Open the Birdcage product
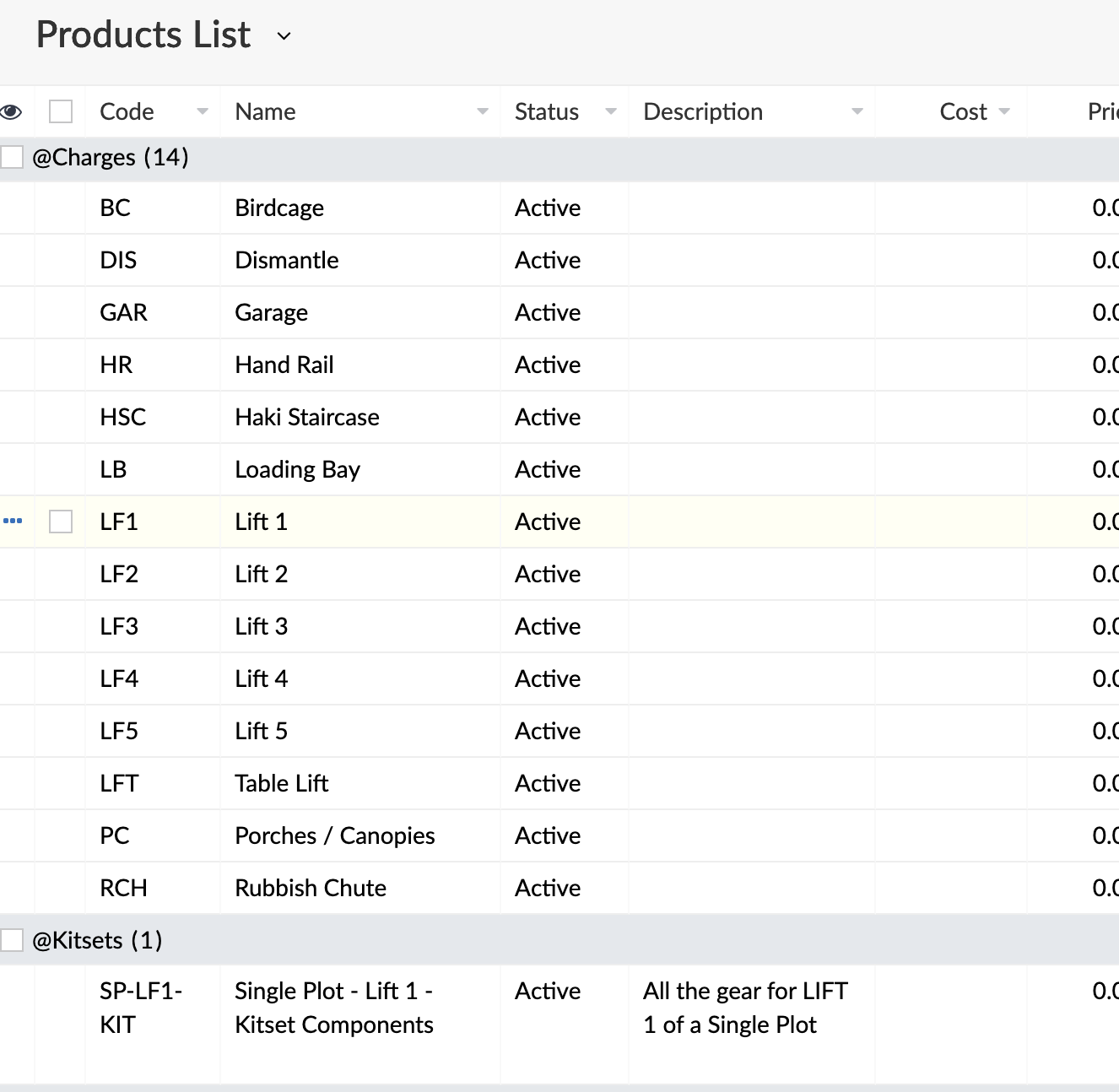The image size is (1119, 1092). coord(279,208)
